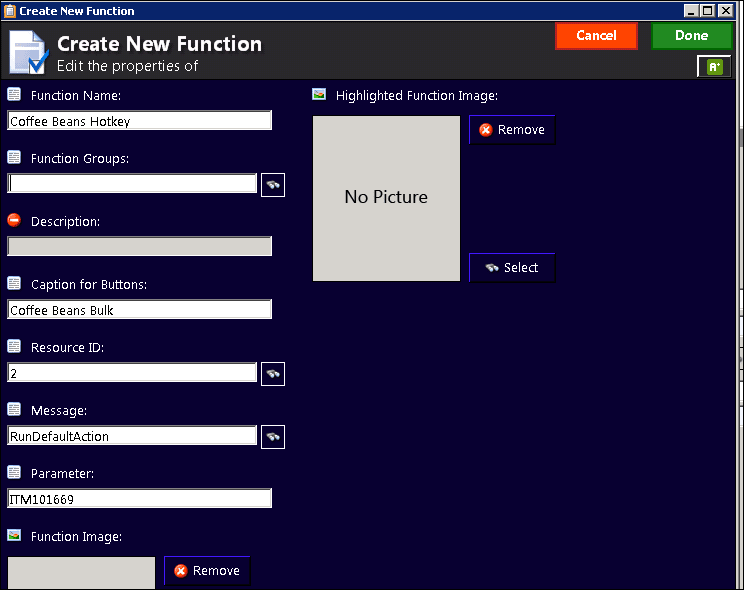
Task: Click the 'Edit the properties of' subtitle
Action: click(127, 66)
